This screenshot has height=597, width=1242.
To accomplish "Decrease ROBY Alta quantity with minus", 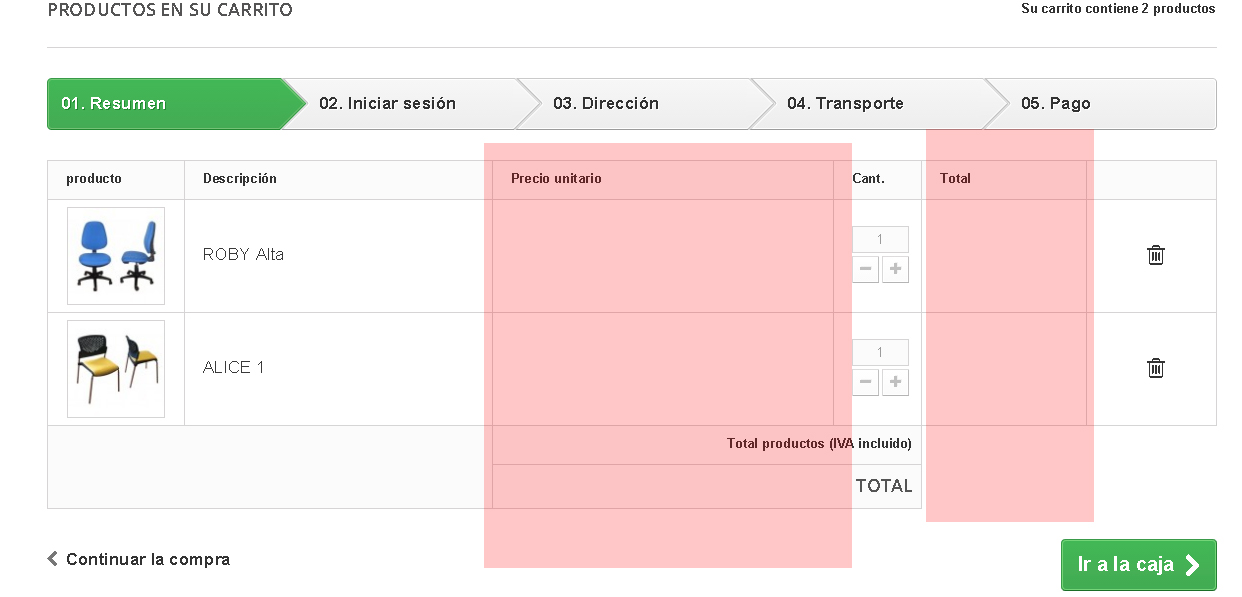I will point(866,269).
